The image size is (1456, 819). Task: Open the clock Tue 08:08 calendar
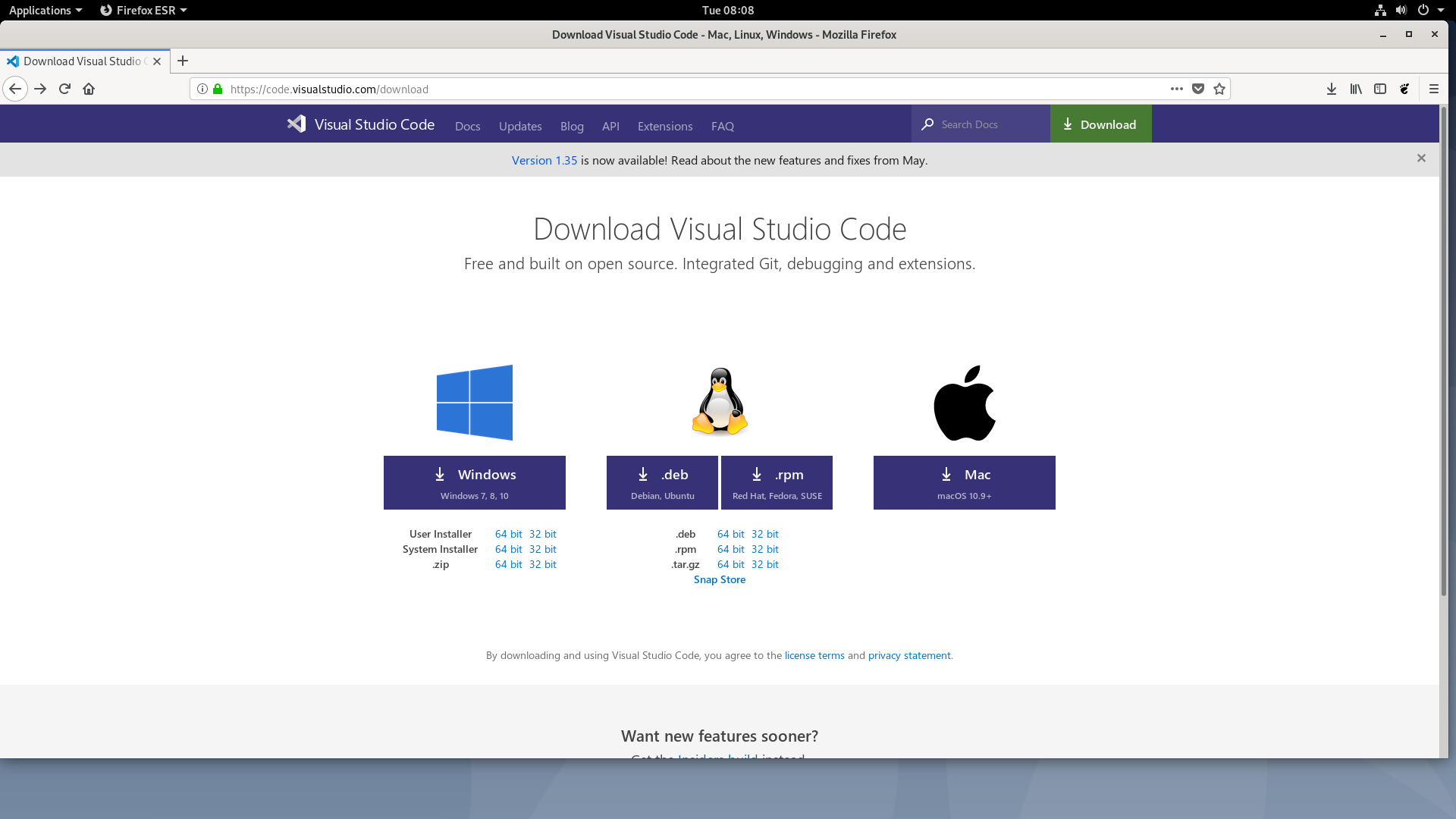(x=728, y=10)
